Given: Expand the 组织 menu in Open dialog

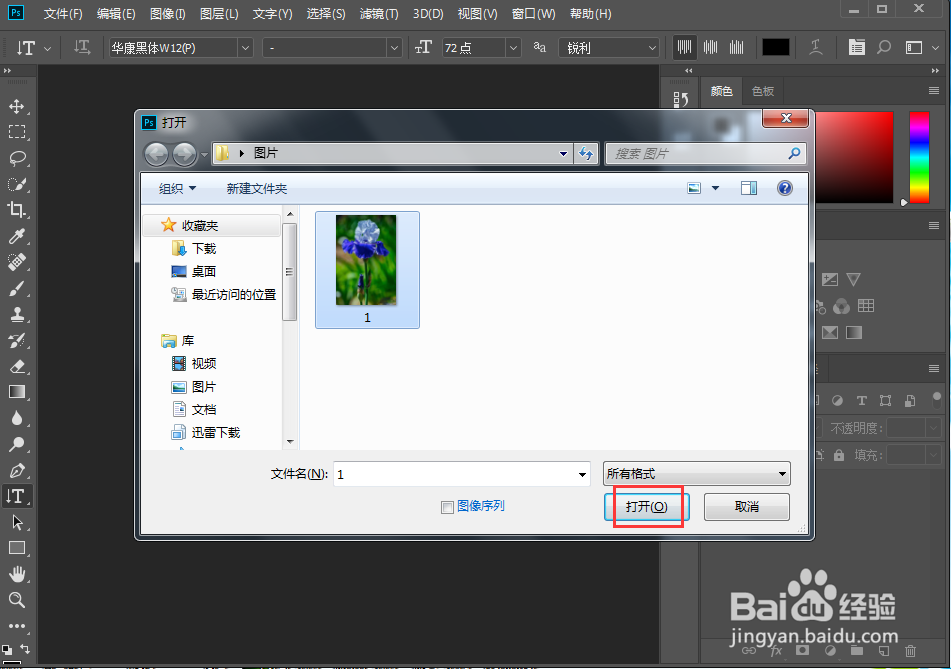Looking at the screenshot, I should pos(177,189).
